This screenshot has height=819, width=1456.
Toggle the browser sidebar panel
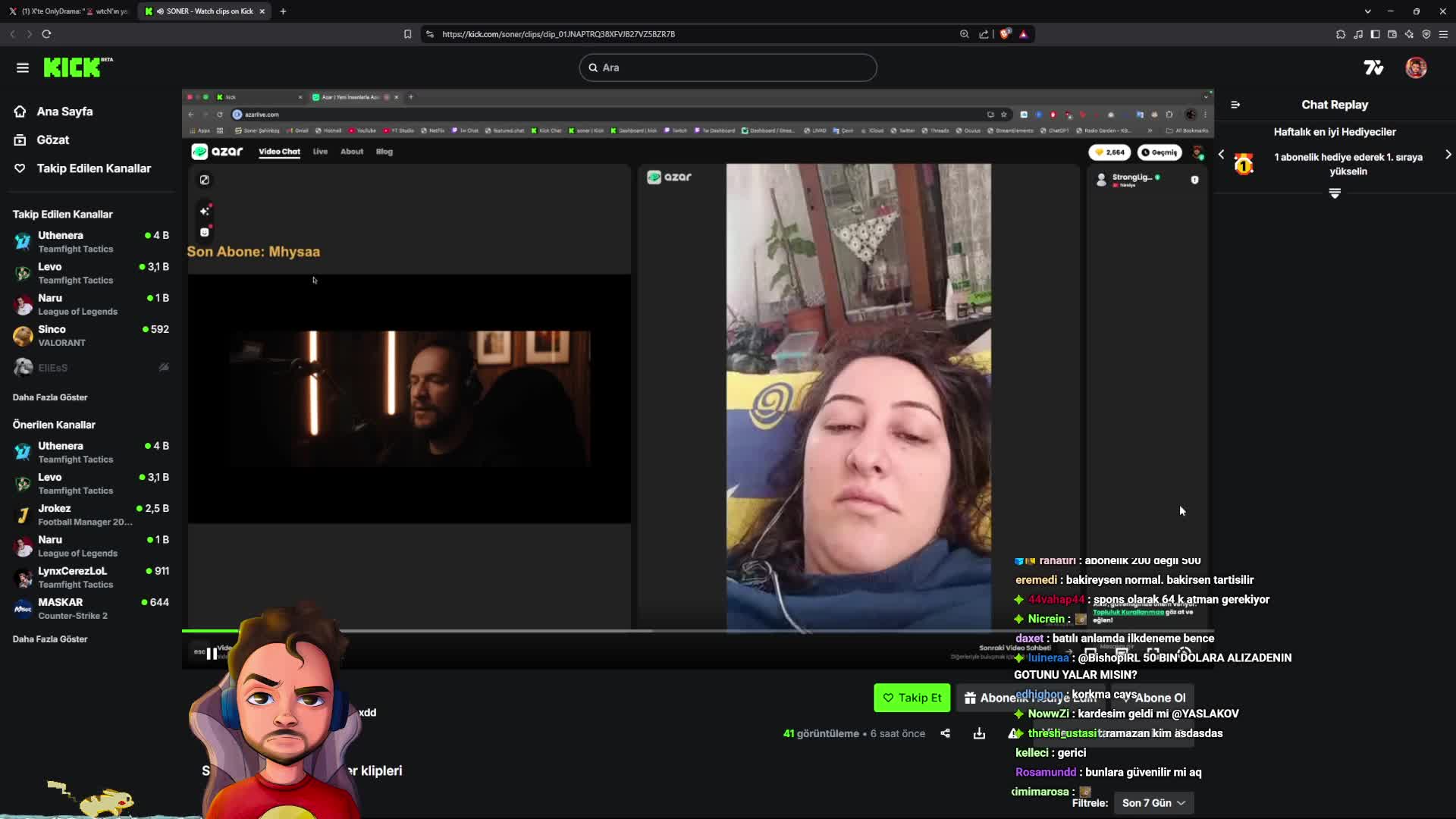[x=1375, y=34]
